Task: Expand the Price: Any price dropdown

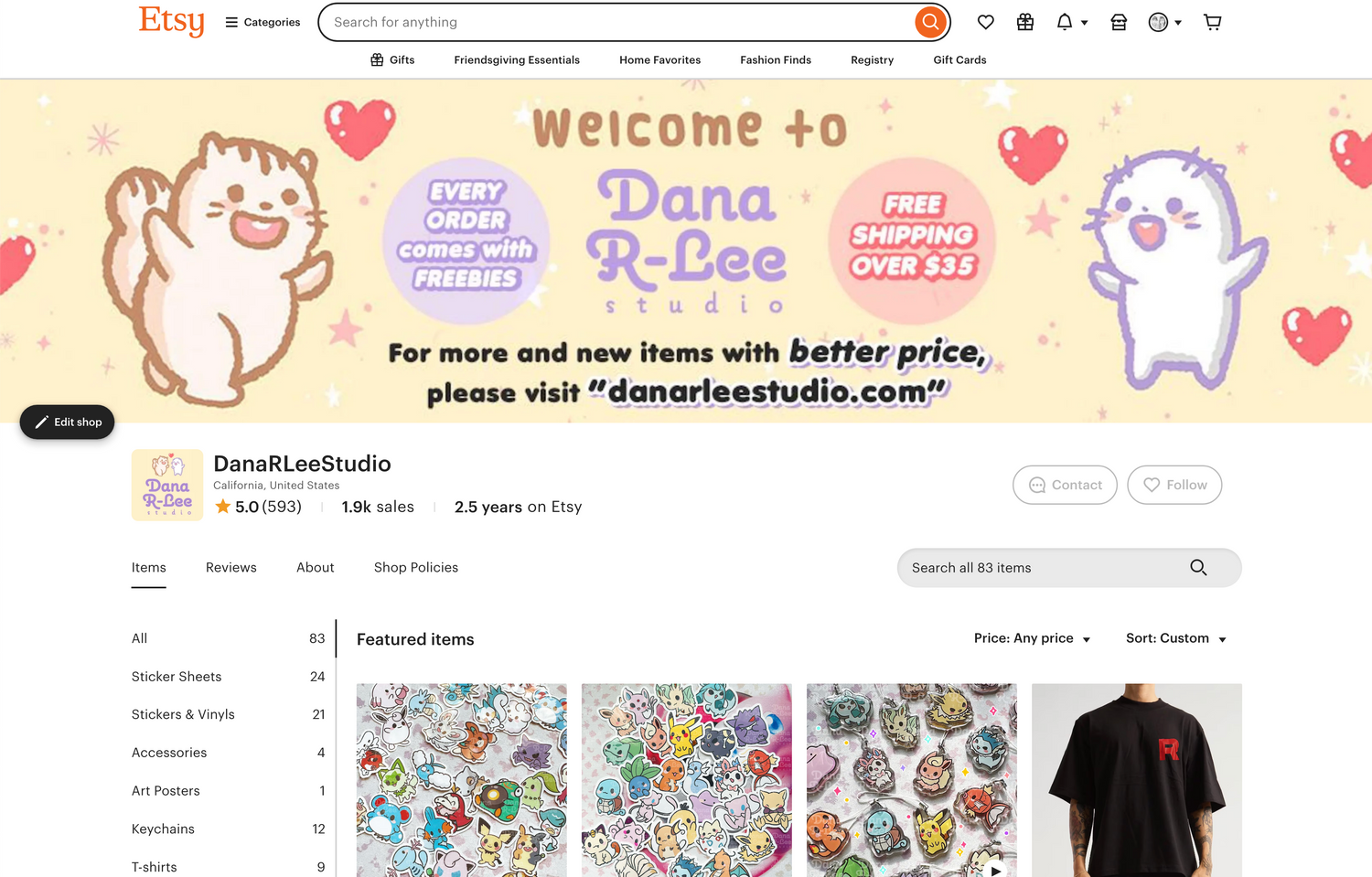Action: [1032, 638]
